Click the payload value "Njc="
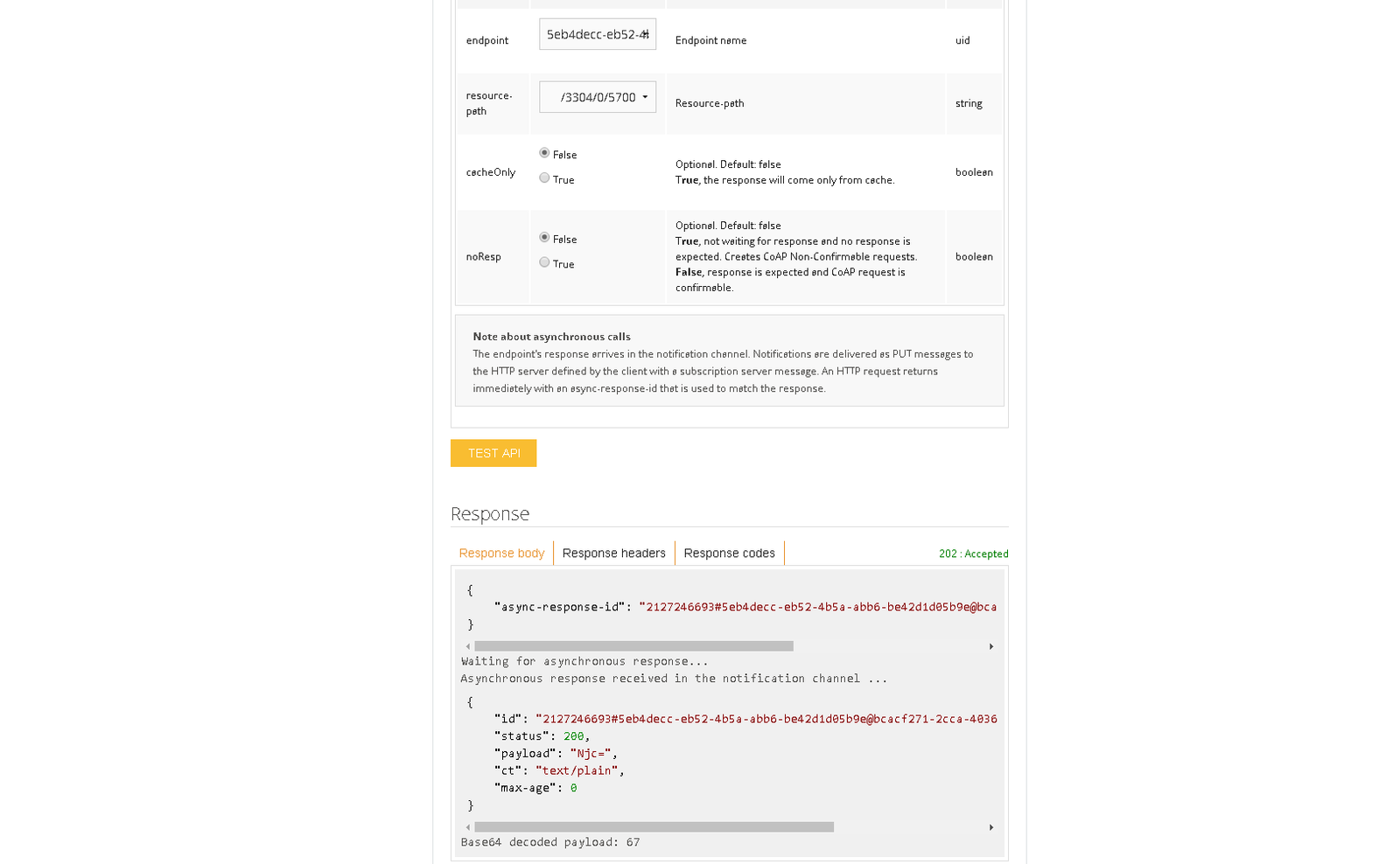The image size is (1400, 864). point(590,753)
